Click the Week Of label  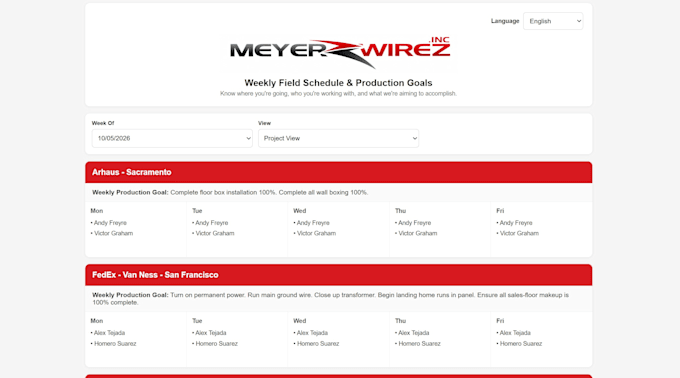pyautogui.click(x=103, y=123)
